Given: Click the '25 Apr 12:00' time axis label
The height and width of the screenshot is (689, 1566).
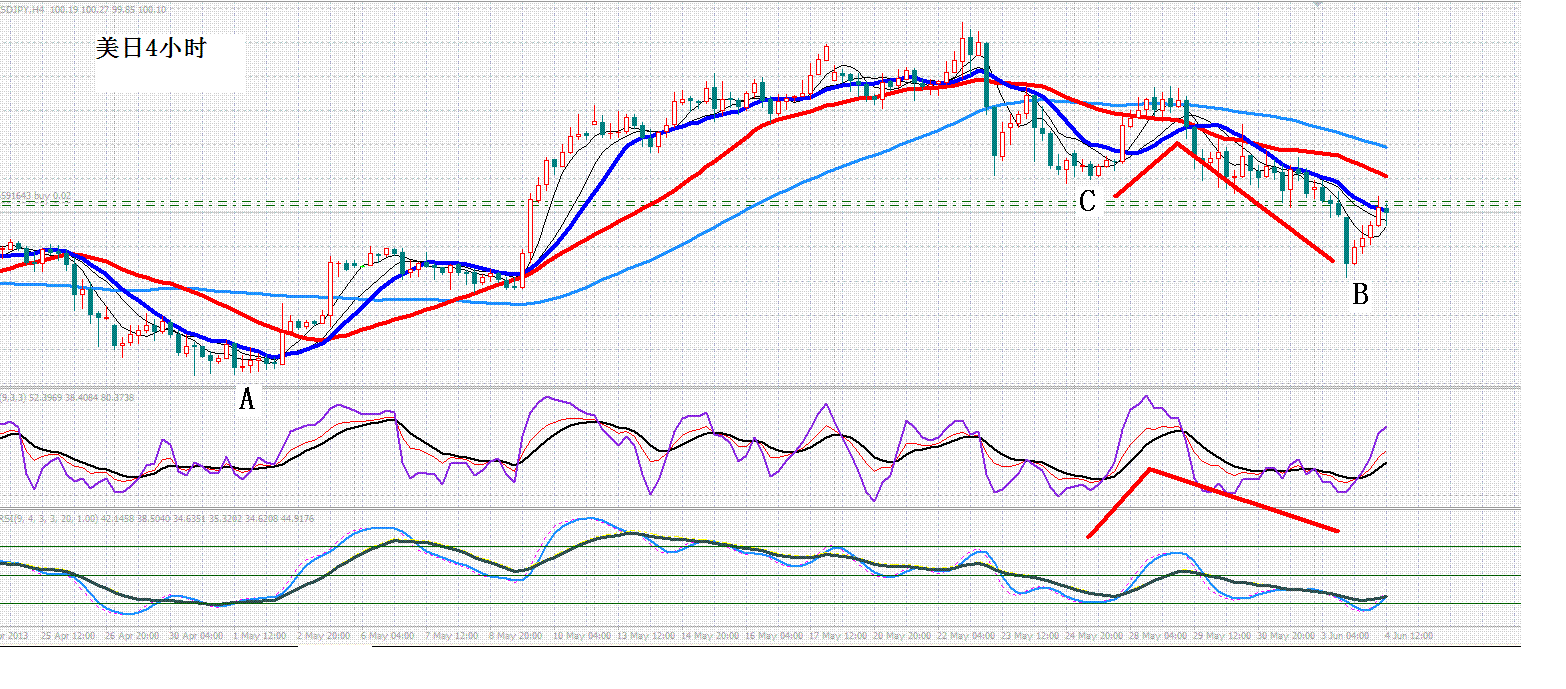Looking at the screenshot, I should [x=68, y=636].
